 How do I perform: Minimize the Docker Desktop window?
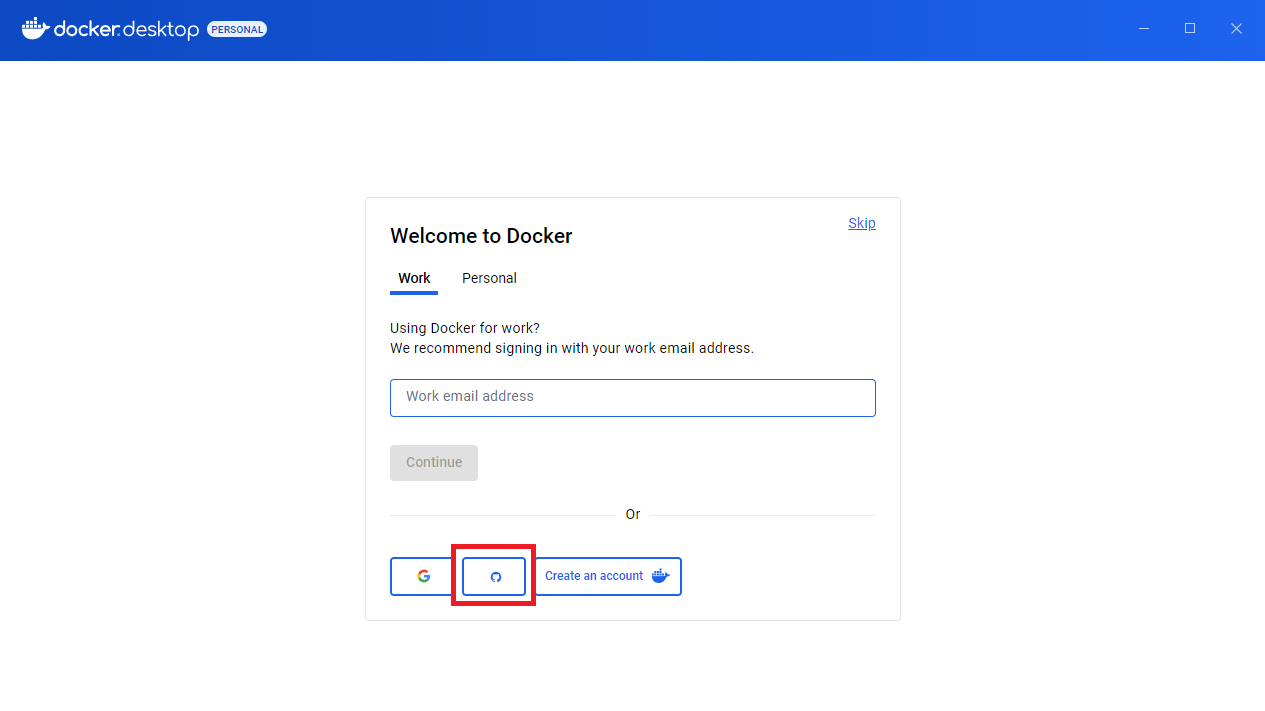pyautogui.click(x=1144, y=29)
